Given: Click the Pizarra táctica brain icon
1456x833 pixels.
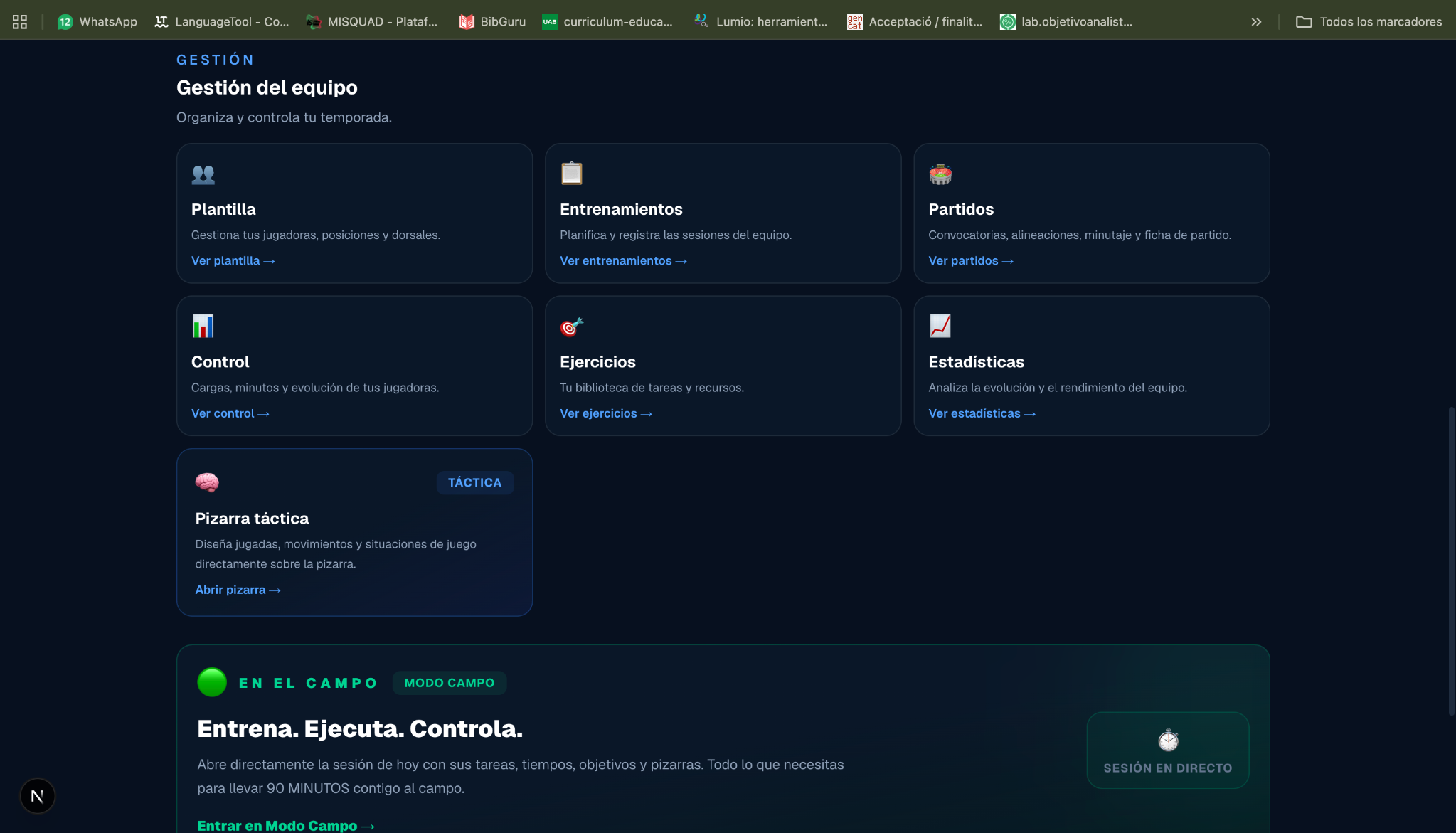Looking at the screenshot, I should click(x=207, y=482).
